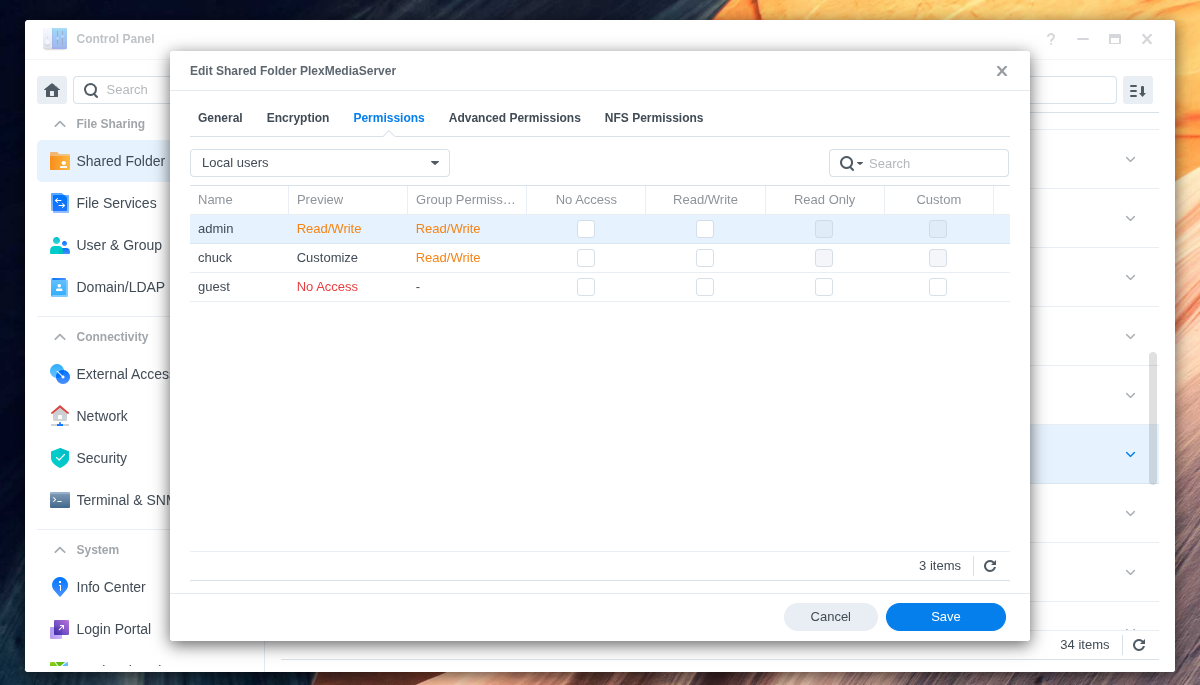Viewport: 1200px width, 685px height.
Task: Click the Custom column header
Action: tap(939, 200)
